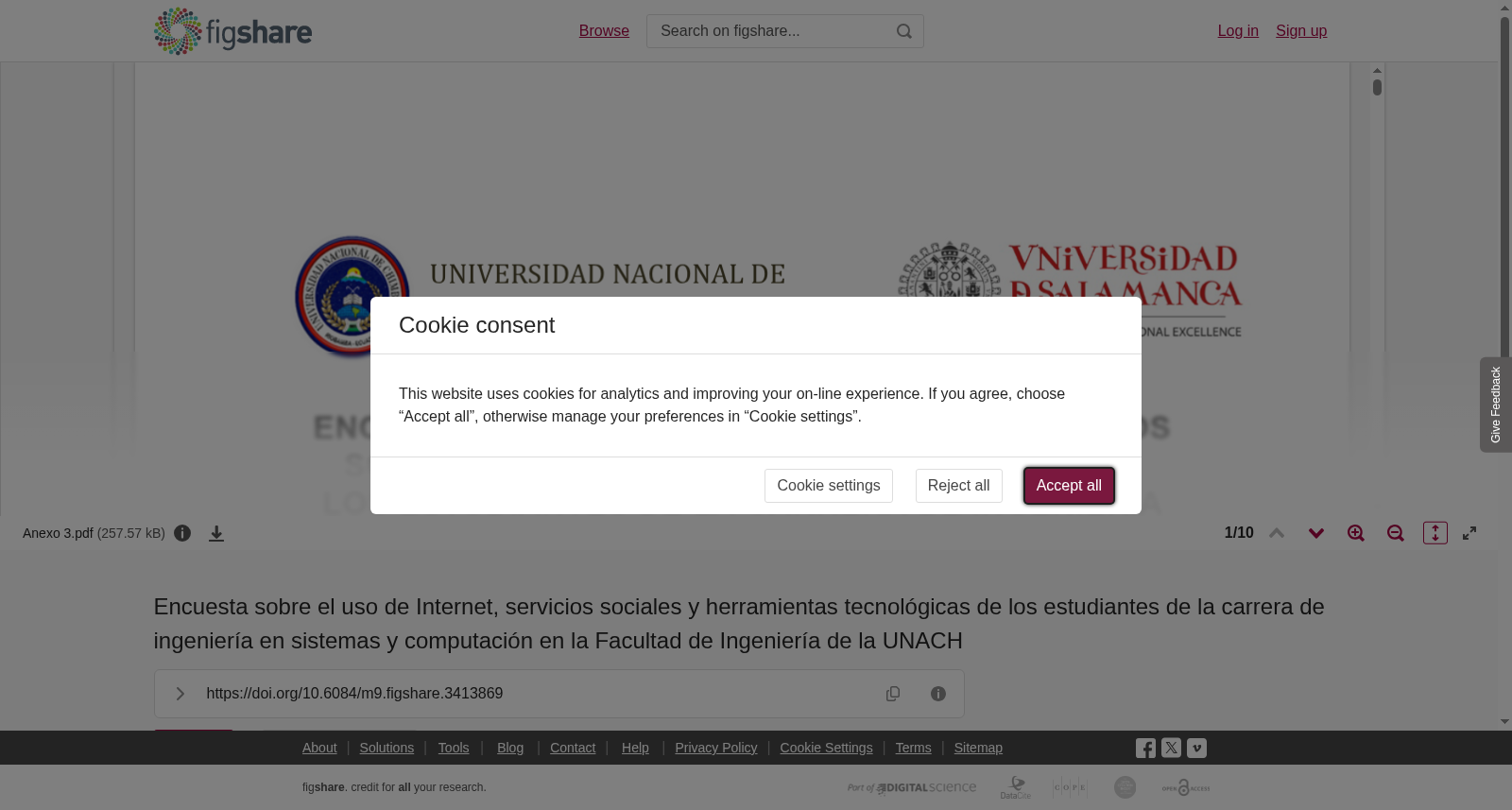Open Contact footer link
The width and height of the screenshot is (1512, 810).
point(573,748)
